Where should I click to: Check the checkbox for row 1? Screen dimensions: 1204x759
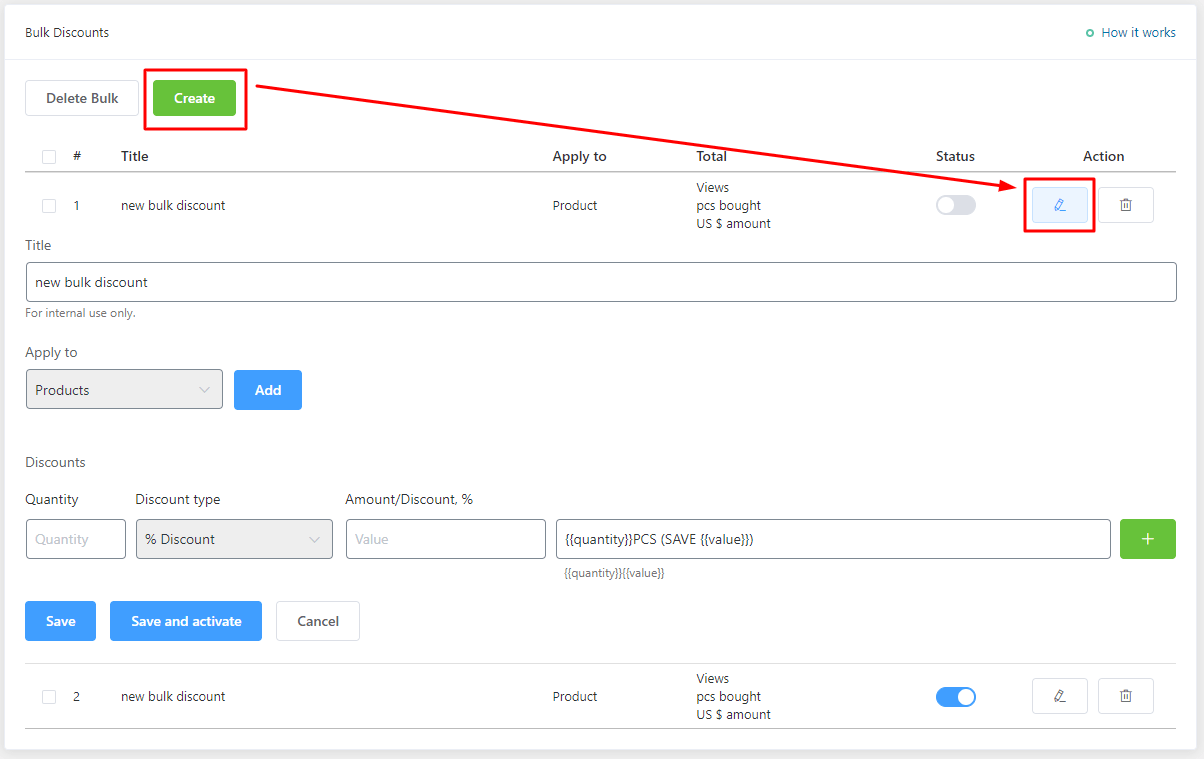click(x=49, y=206)
